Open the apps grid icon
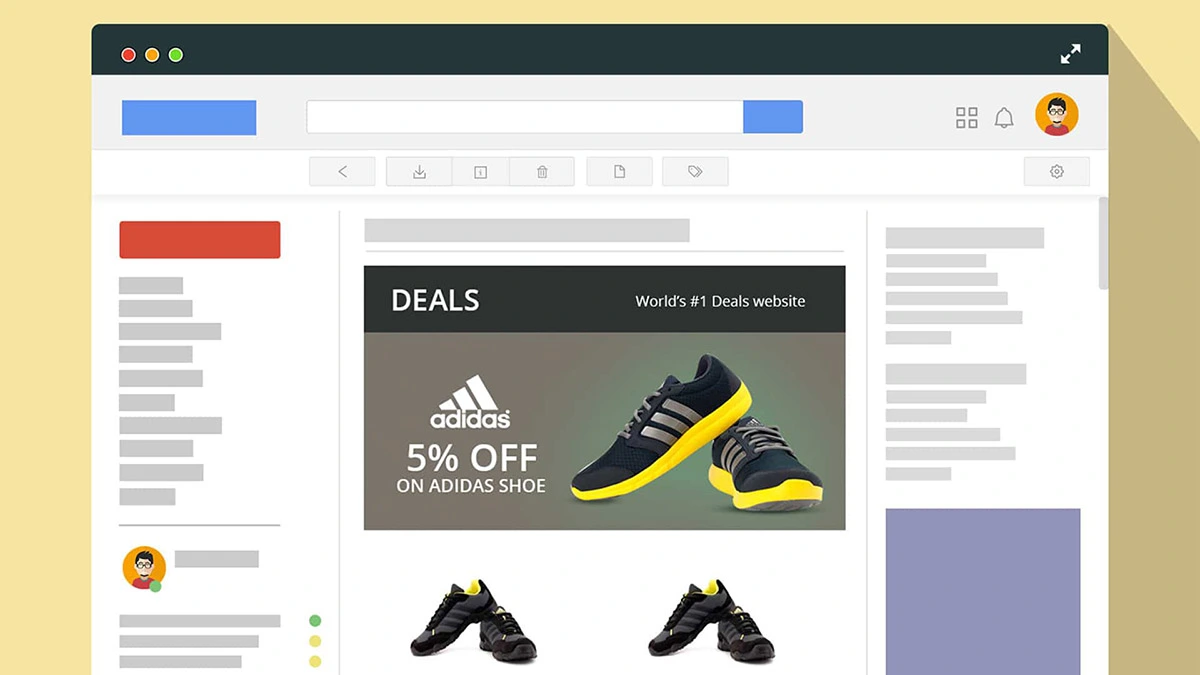The height and width of the screenshot is (675, 1200). click(966, 118)
